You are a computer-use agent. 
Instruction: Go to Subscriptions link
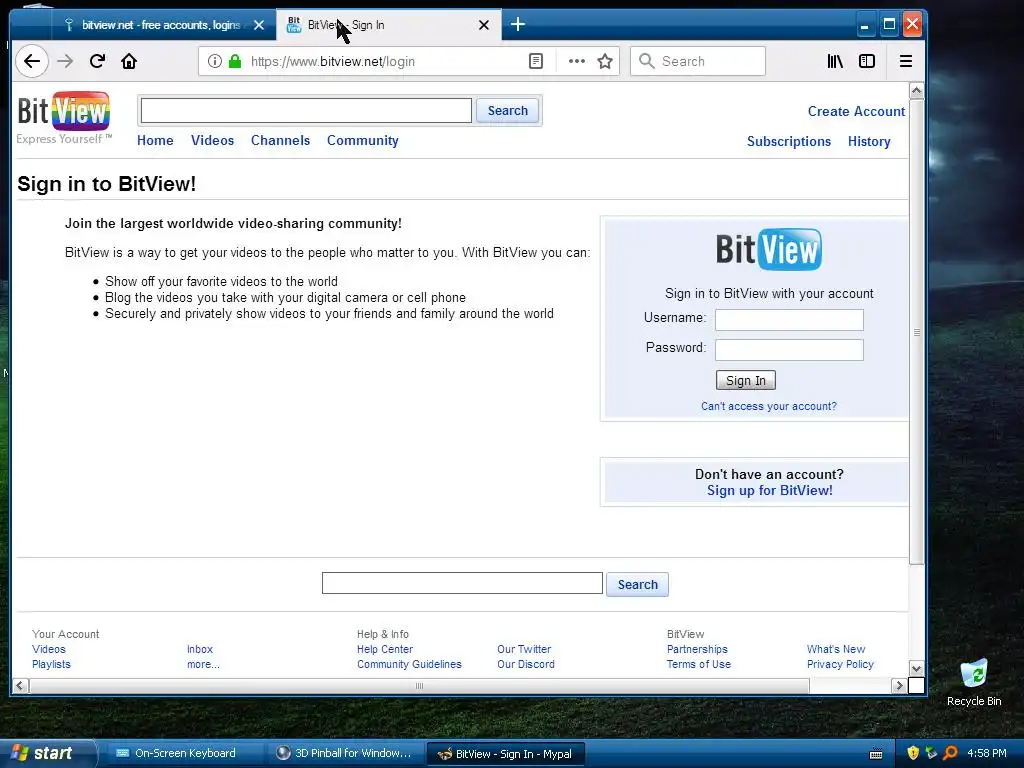pos(789,142)
